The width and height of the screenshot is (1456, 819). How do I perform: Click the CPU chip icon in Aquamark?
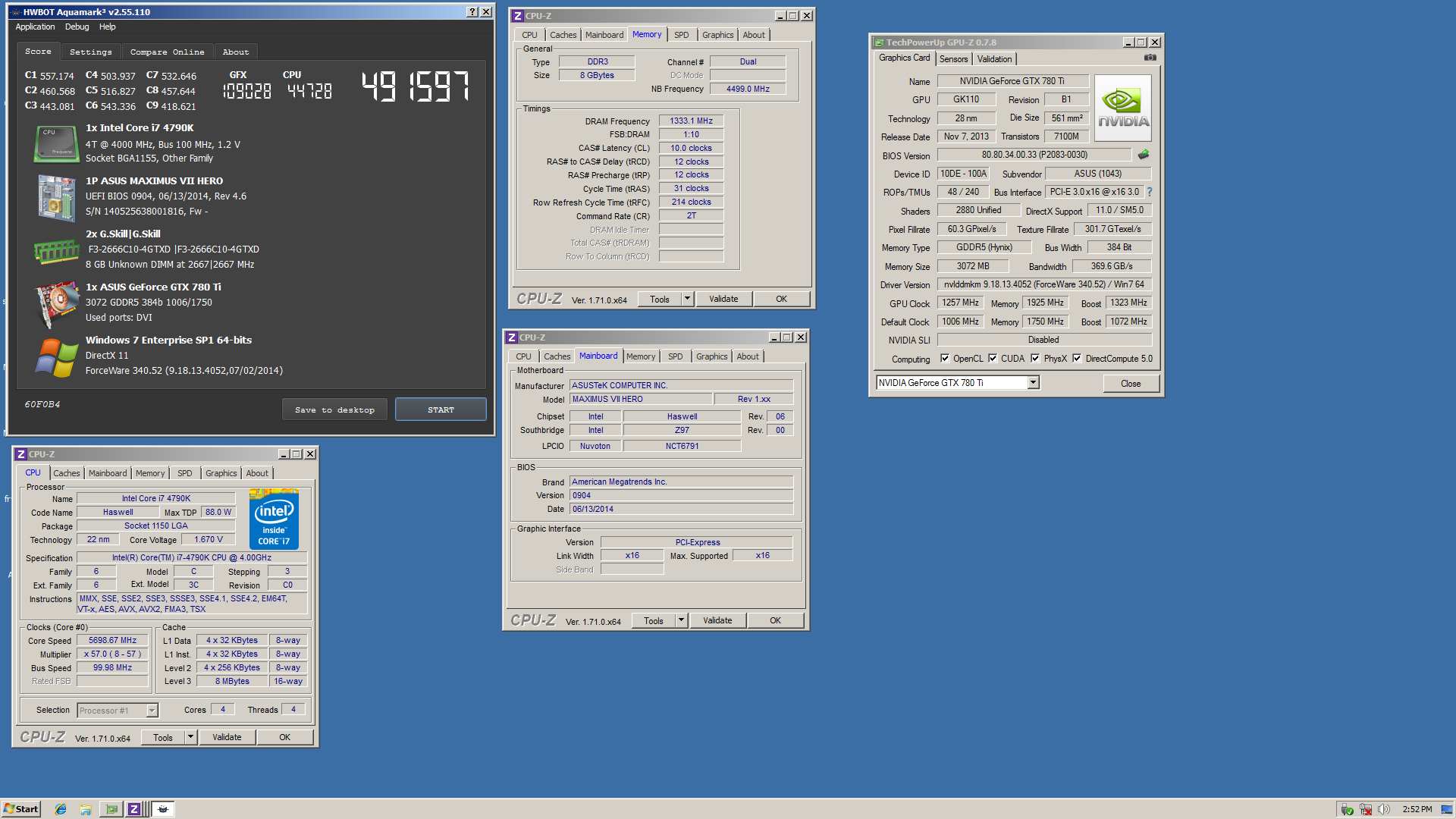56,143
